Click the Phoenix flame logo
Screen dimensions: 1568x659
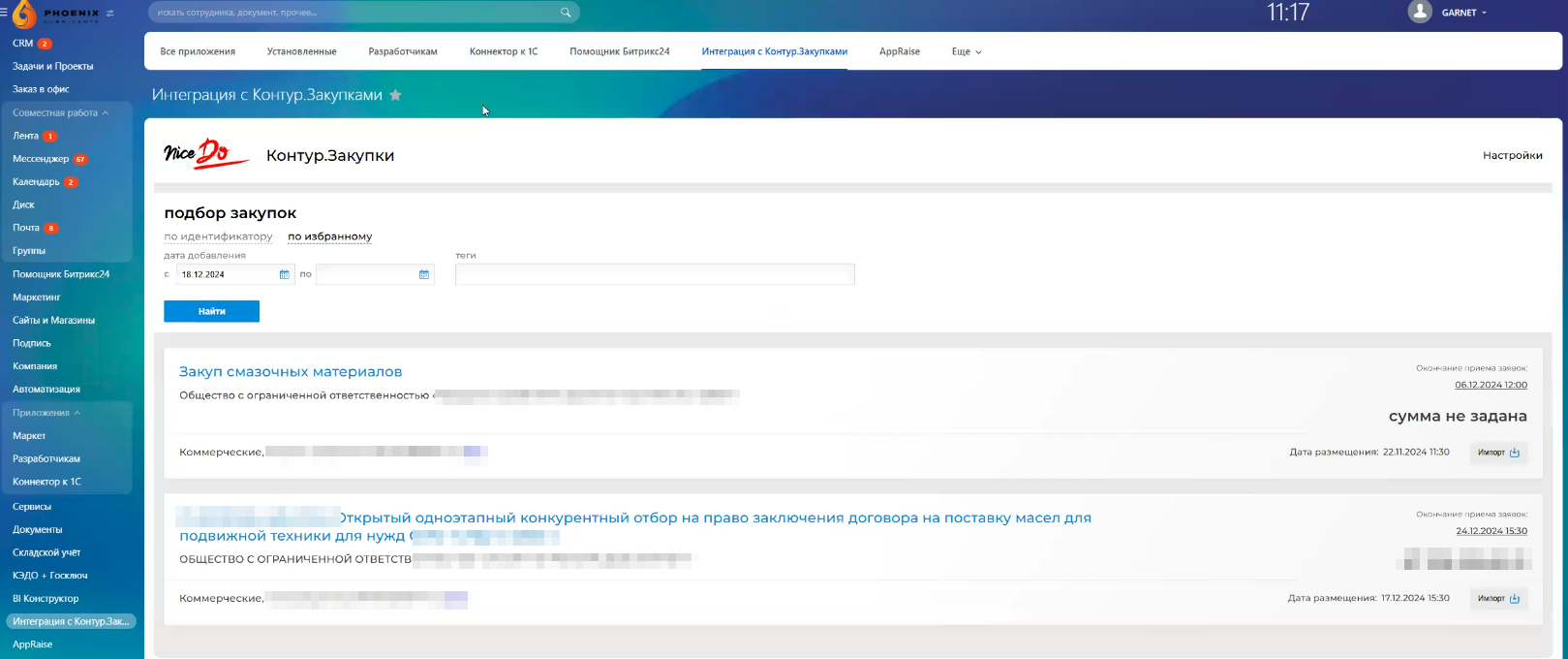click(x=24, y=14)
